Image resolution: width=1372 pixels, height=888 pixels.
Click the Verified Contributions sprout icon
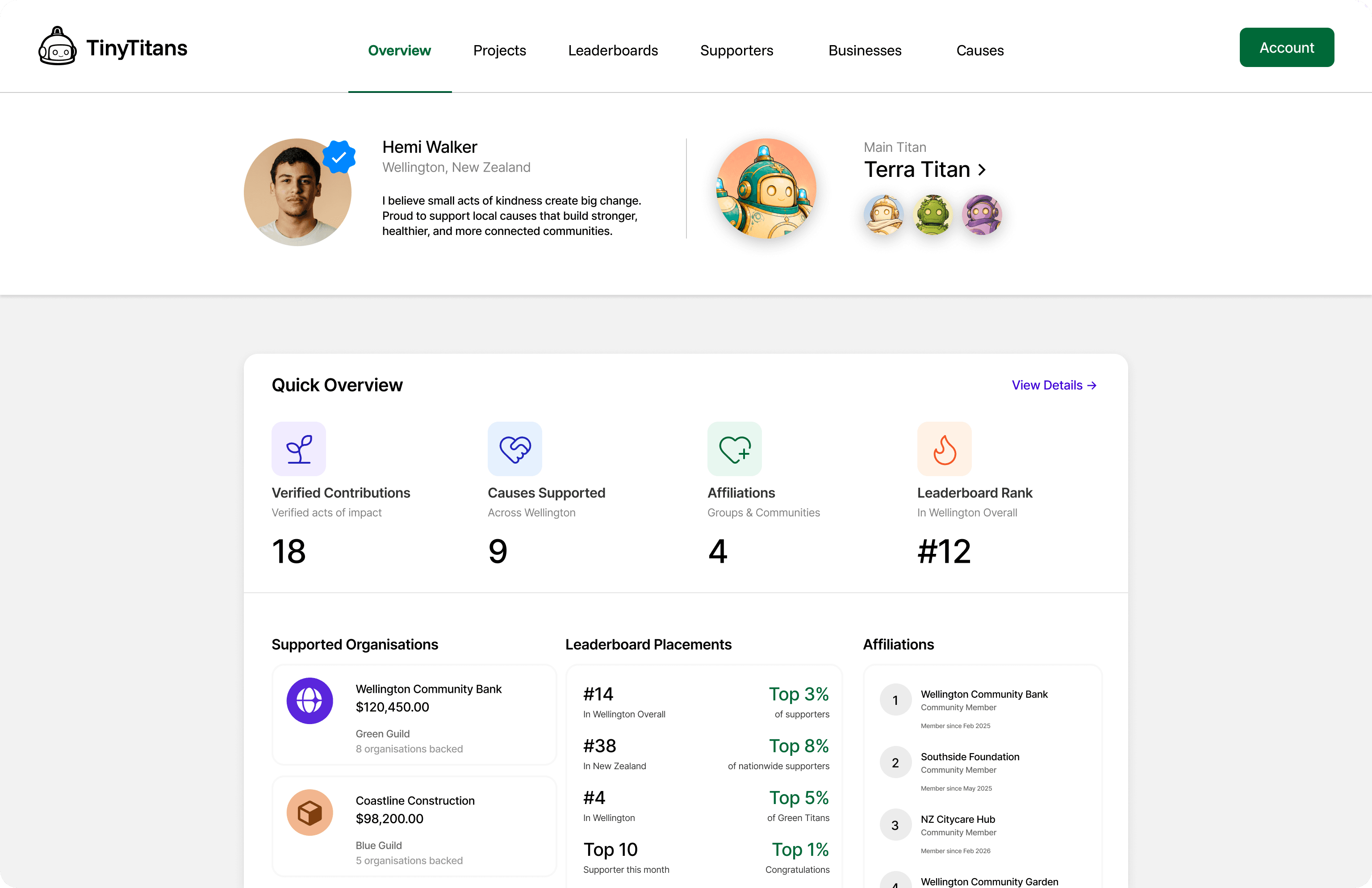299,448
